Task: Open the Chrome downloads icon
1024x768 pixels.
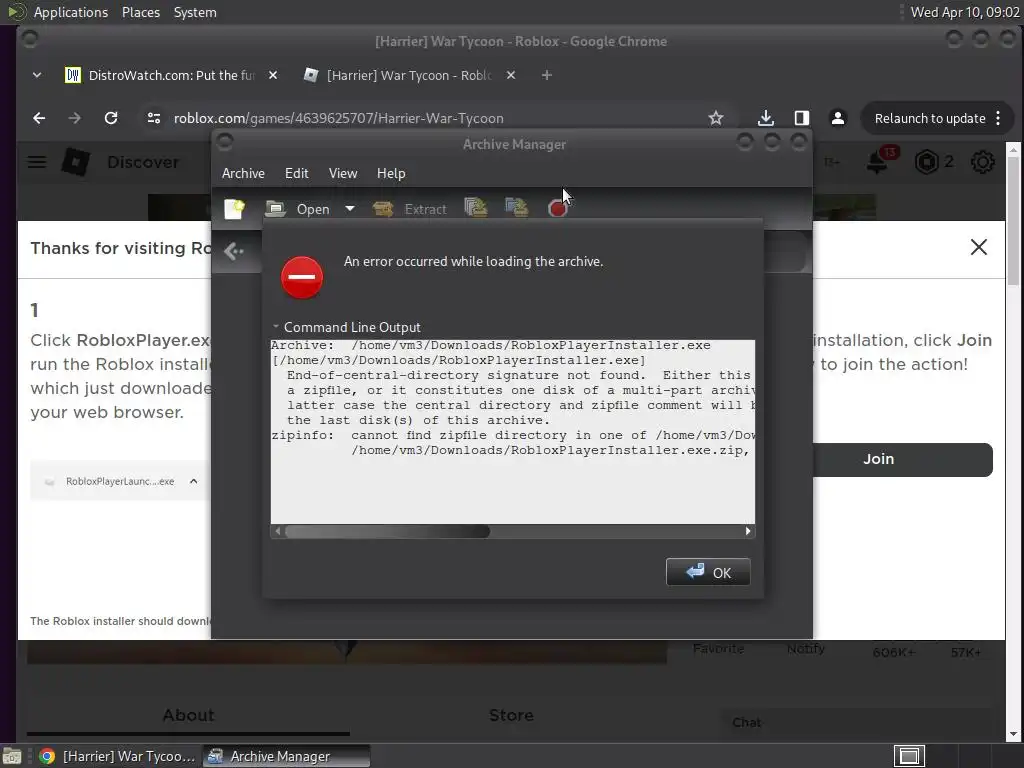Action: click(766, 118)
